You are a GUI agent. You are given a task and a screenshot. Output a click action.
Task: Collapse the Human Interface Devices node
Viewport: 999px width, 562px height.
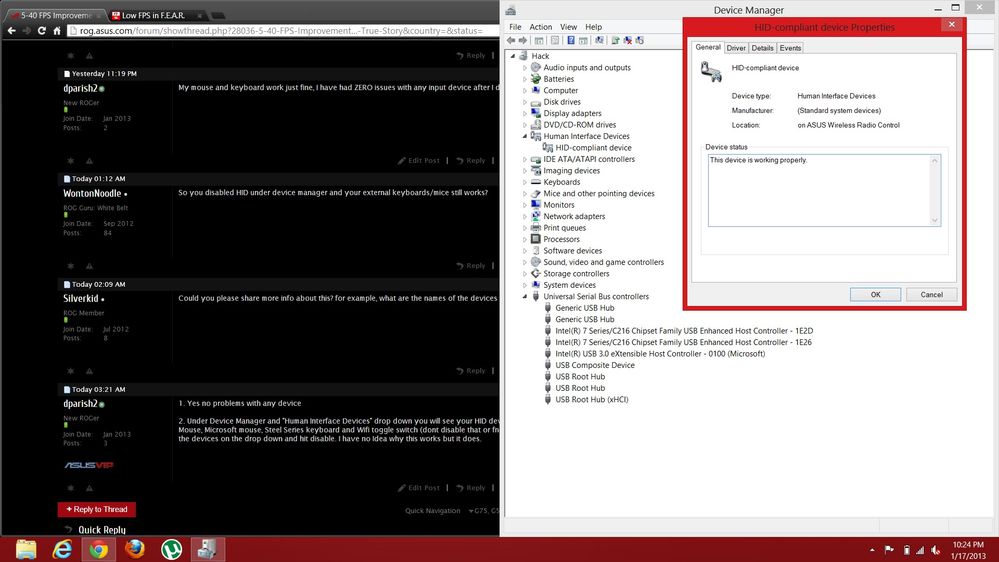525,136
